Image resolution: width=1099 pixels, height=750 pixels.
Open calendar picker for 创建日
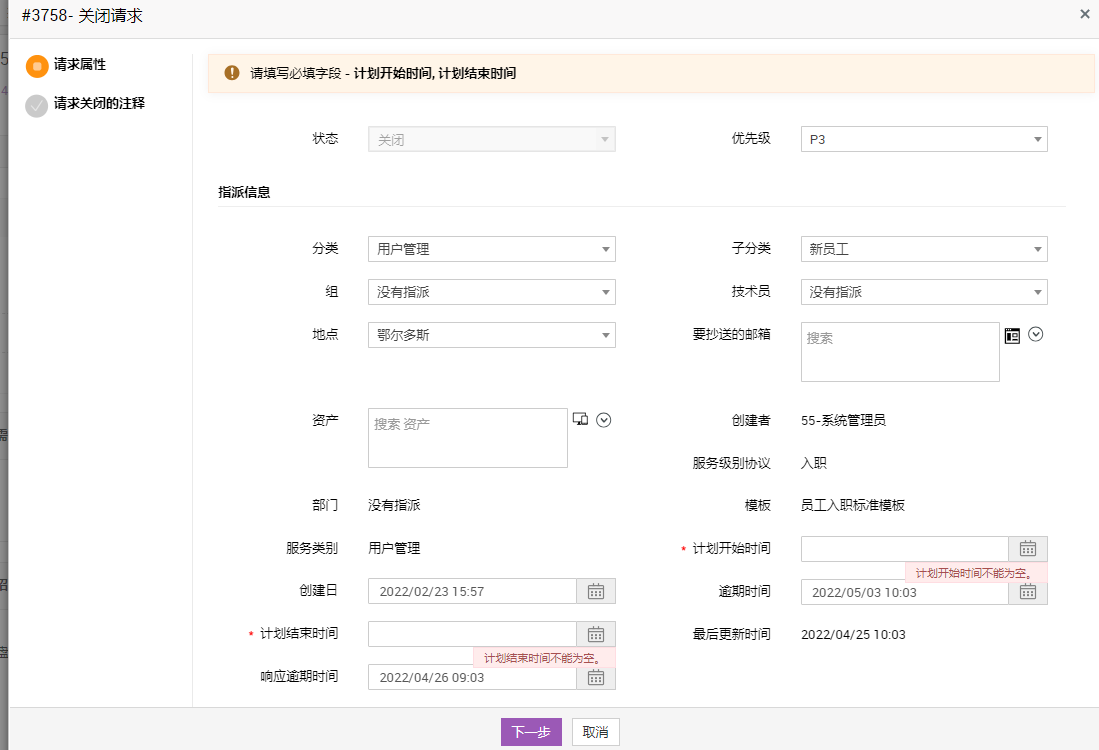[x=595, y=591]
